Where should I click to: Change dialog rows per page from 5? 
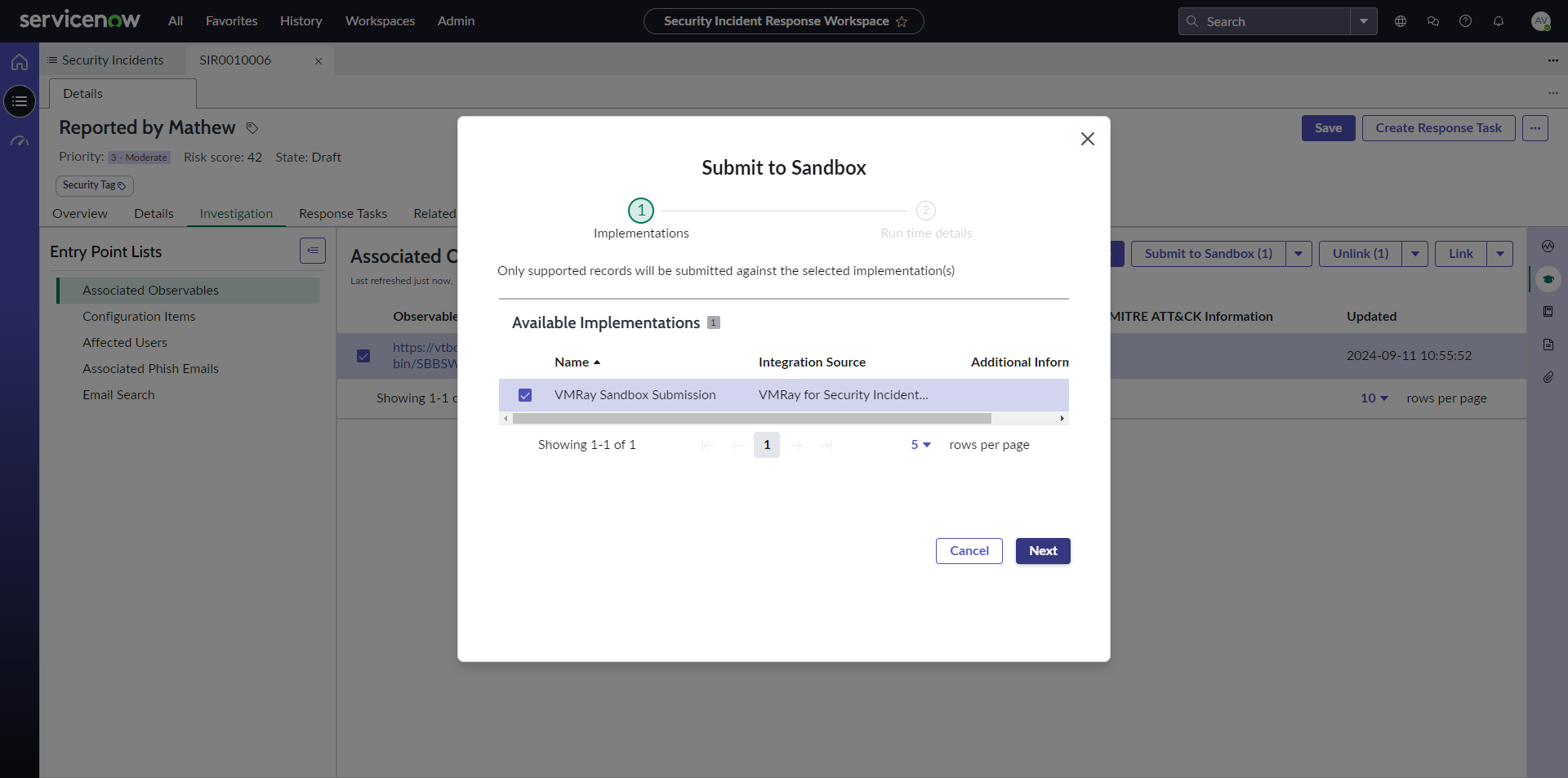click(921, 445)
